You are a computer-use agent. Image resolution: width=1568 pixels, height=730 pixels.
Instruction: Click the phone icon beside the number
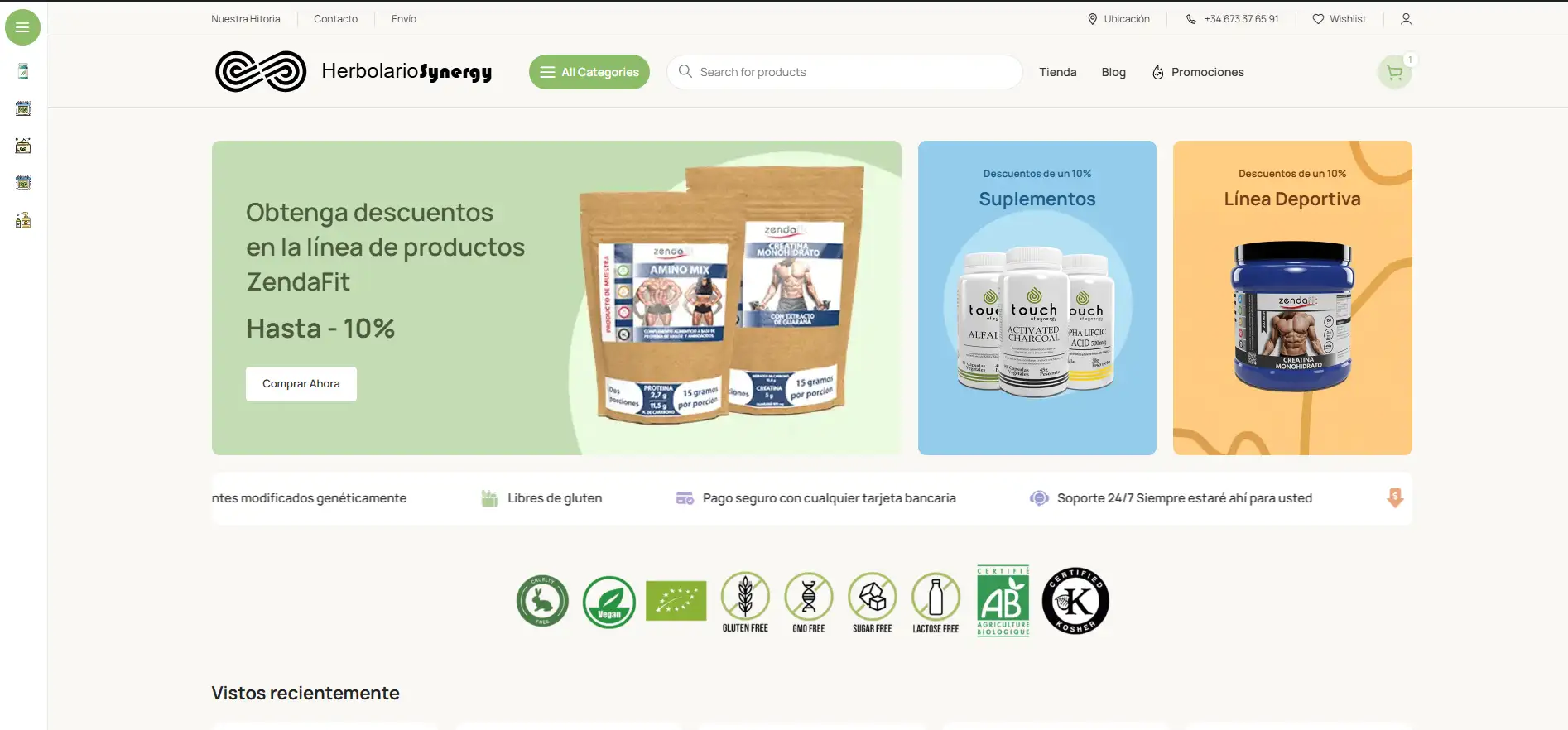(1190, 19)
